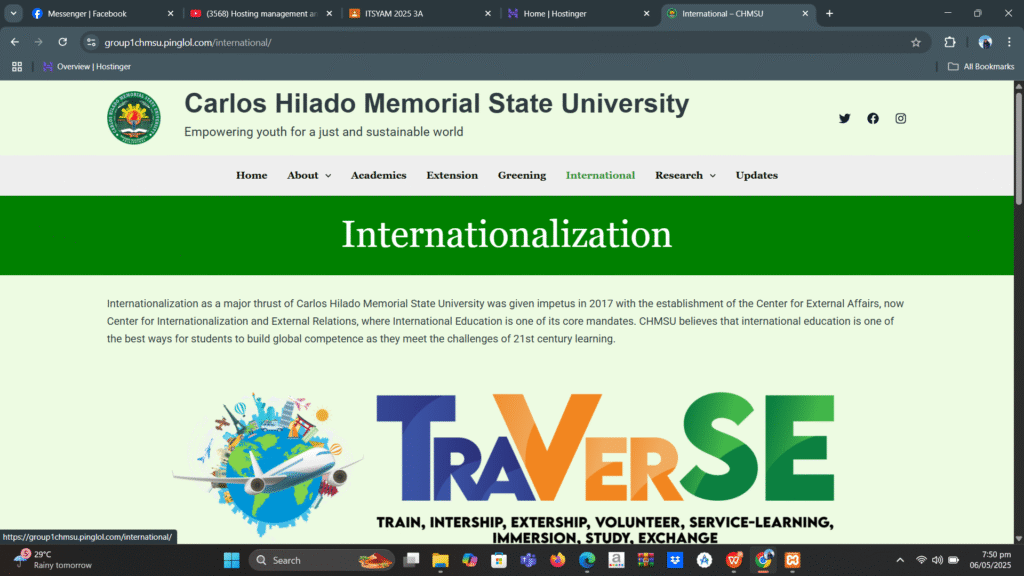Go to the Greening page link
This screenshot has height=576, width=1024.
pos(522,175)
